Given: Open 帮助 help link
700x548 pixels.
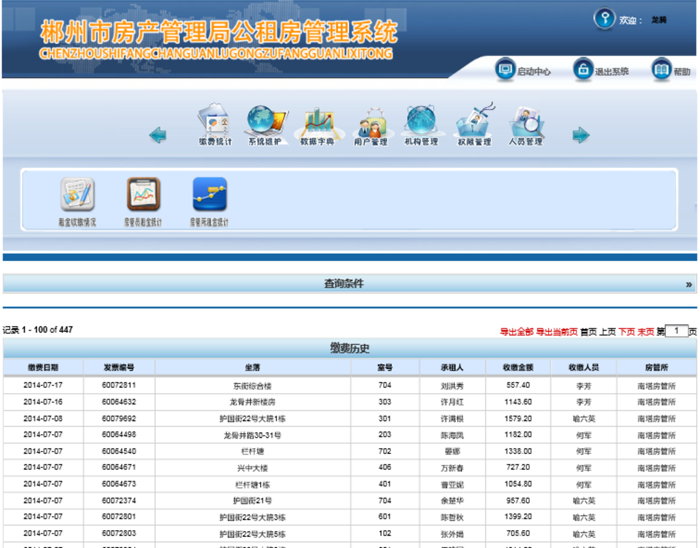Looking at the screenshot, I should click(x=671, y=71).
